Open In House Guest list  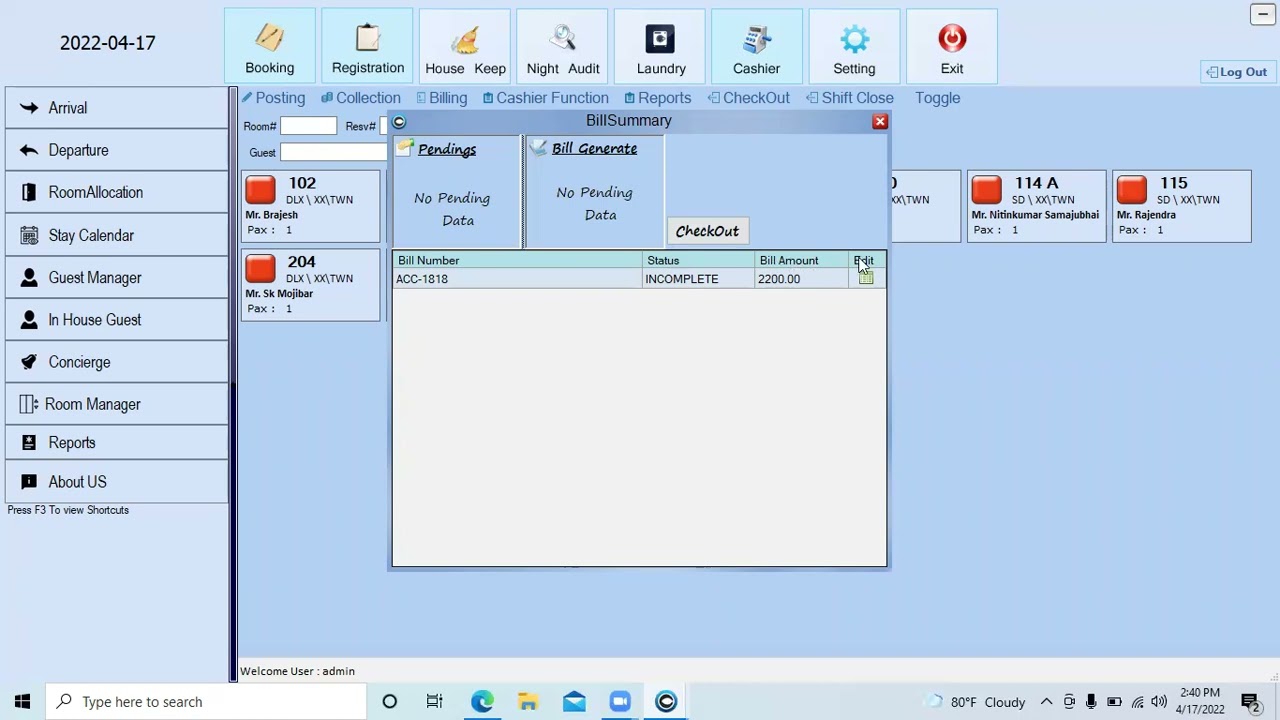pos(117,320)
